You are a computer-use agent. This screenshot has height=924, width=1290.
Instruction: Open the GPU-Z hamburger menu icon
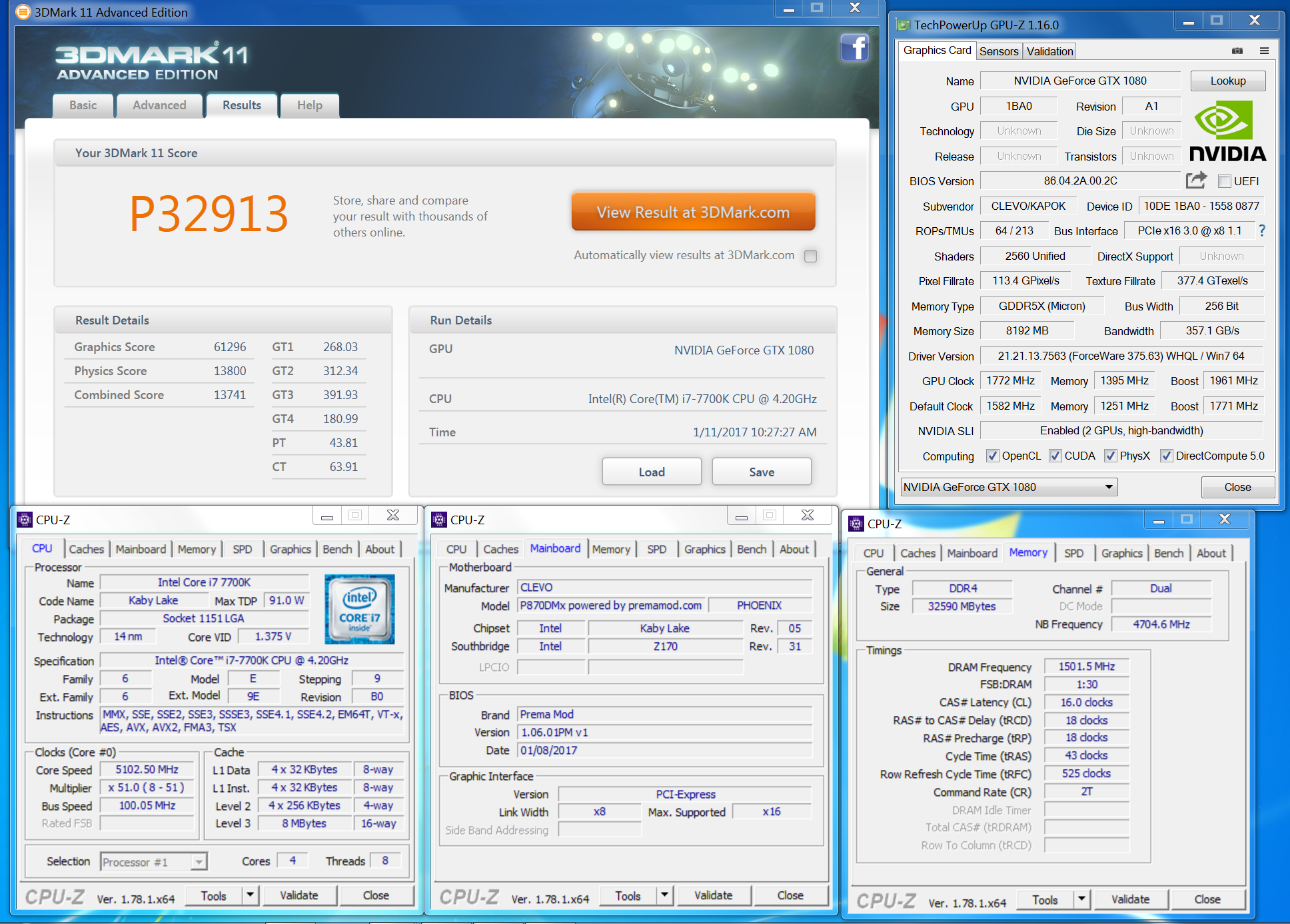click(1264, 51)
